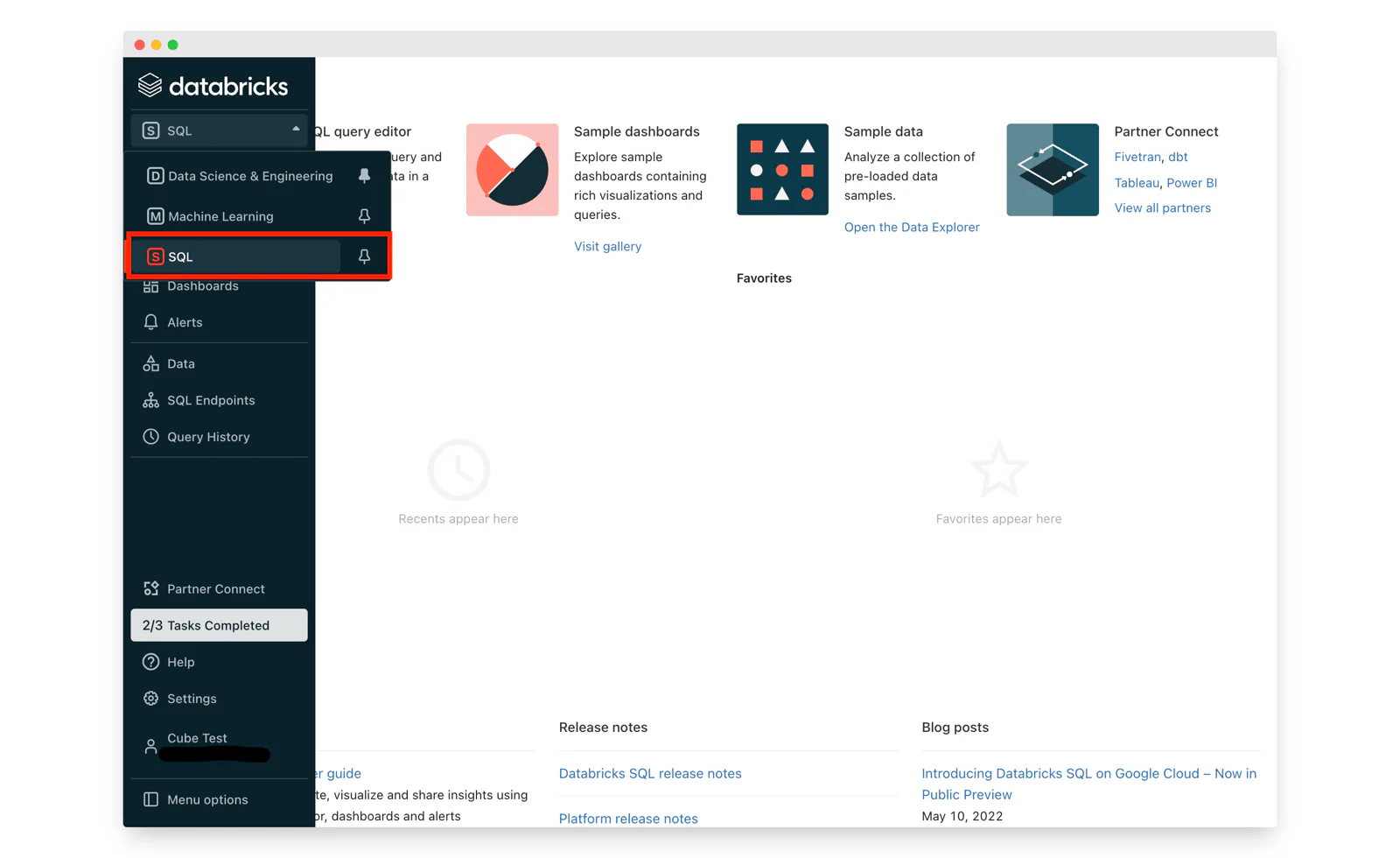
Task: Click the Databricks logo icon
Action: click(x=150, y=85)
